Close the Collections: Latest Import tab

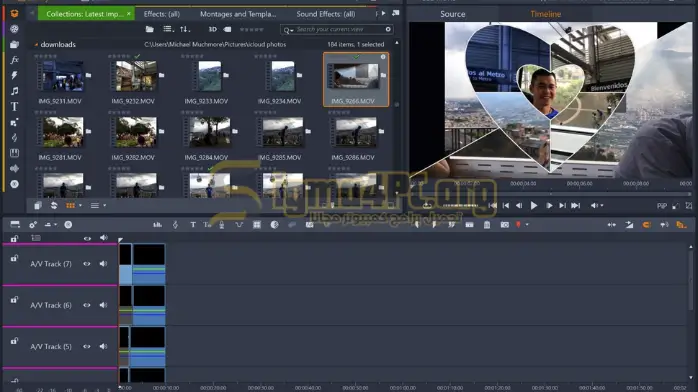[x=129, y=14]
